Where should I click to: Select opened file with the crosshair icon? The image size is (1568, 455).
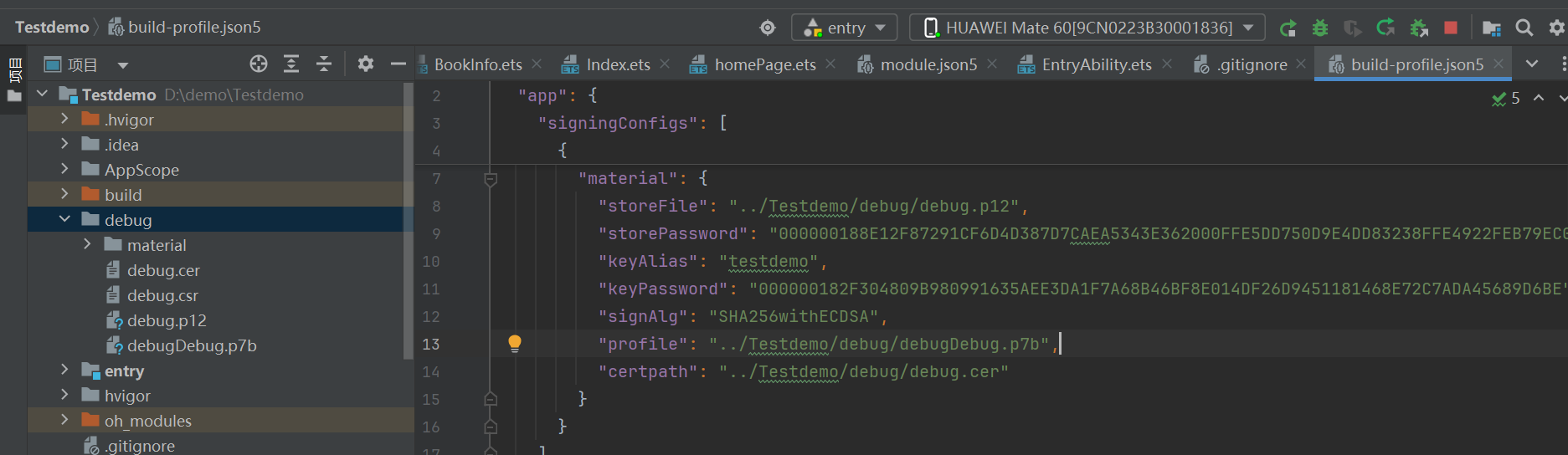pyautogui.click(x=259, y=64)
